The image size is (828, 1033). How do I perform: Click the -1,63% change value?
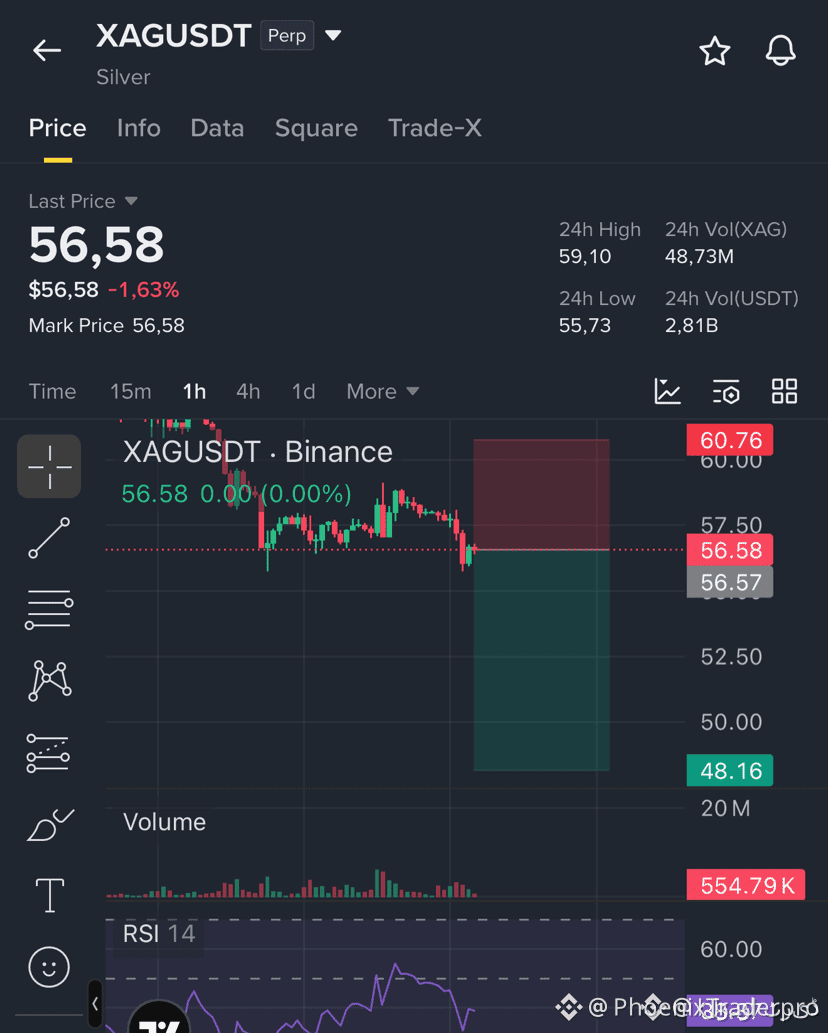click(144, 290)
